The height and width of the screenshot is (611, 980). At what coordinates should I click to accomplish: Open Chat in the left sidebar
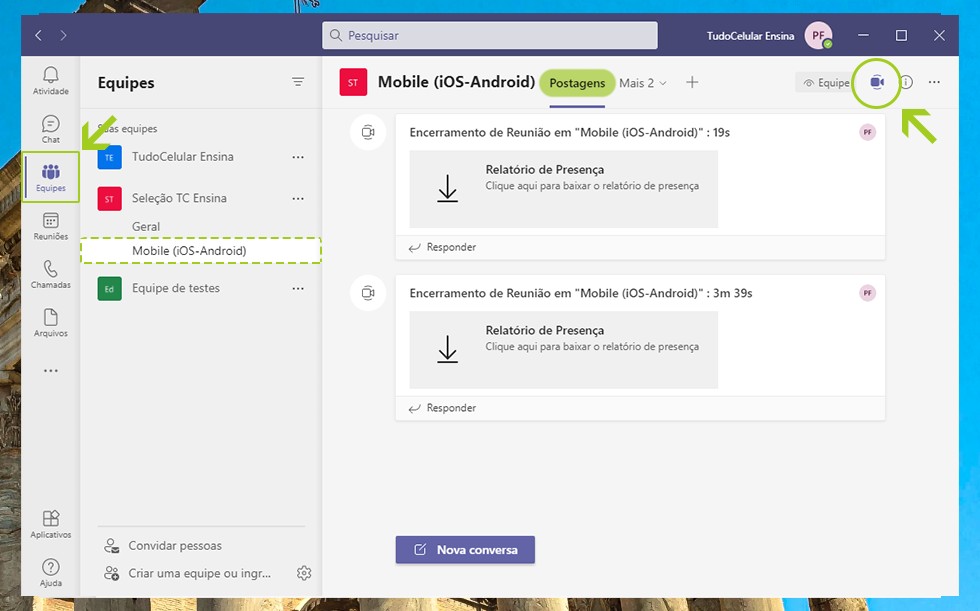(50, 128)
